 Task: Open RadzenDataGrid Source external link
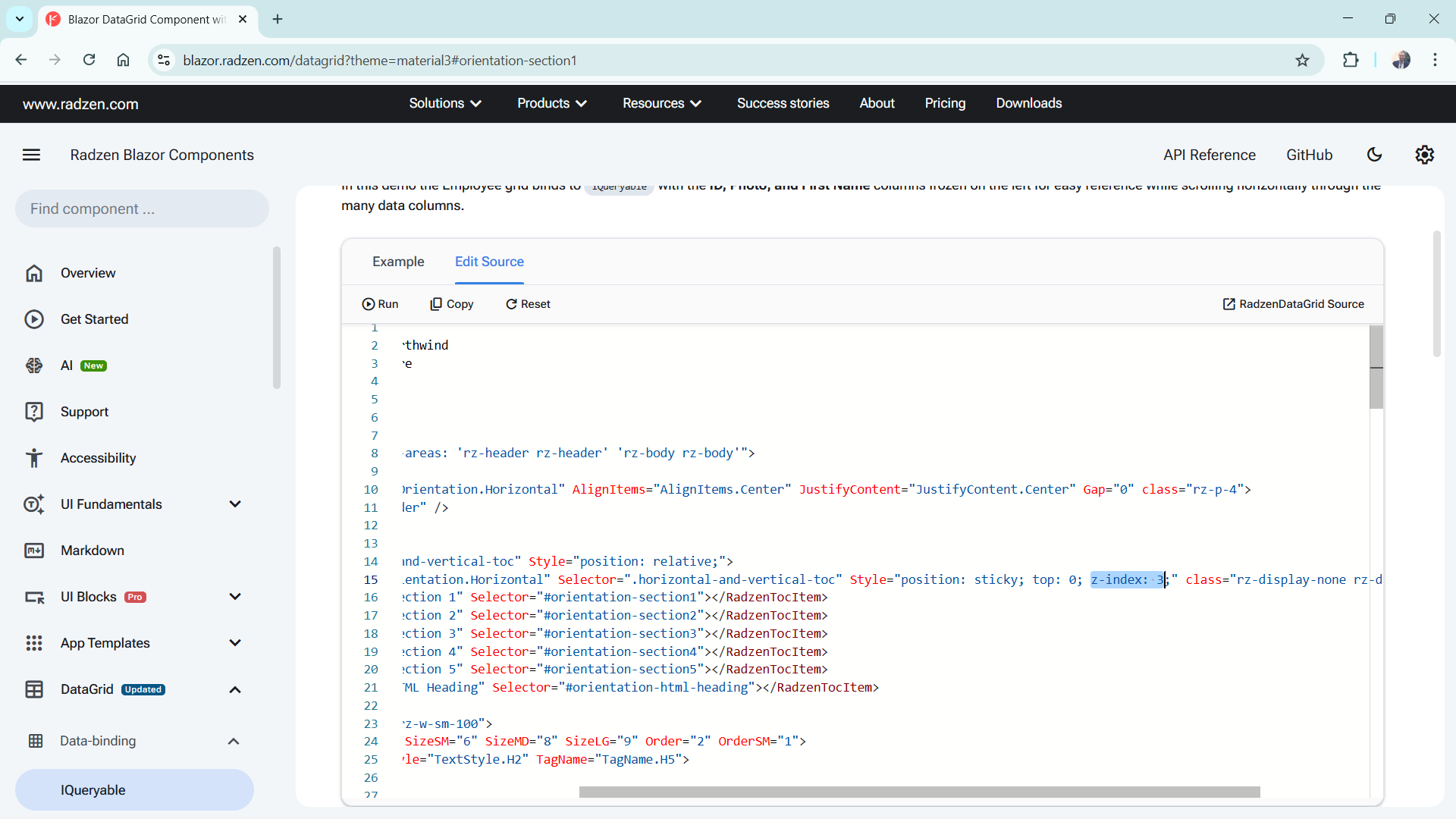click(1293, 304)
